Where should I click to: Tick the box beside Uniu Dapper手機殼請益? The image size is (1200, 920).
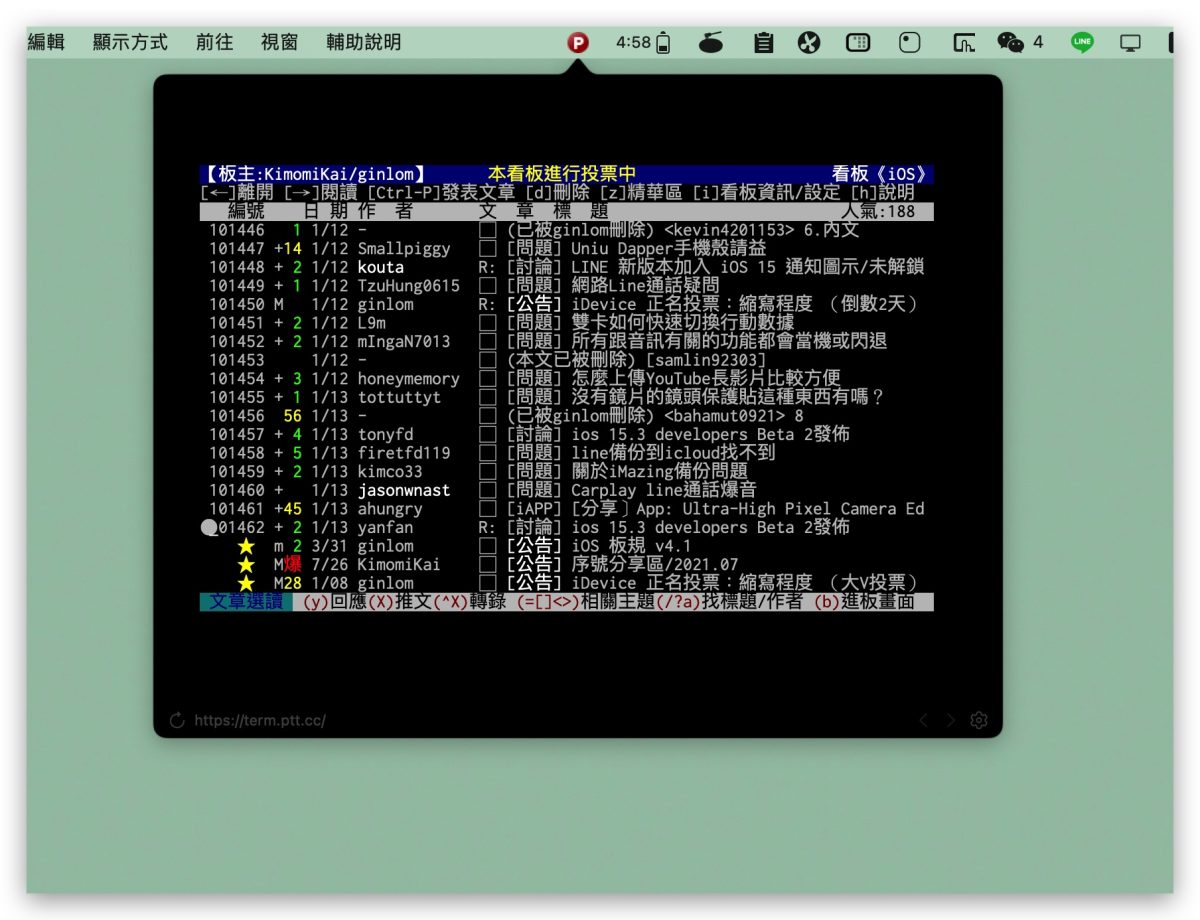pyautogui.click(x=488, y=249)
